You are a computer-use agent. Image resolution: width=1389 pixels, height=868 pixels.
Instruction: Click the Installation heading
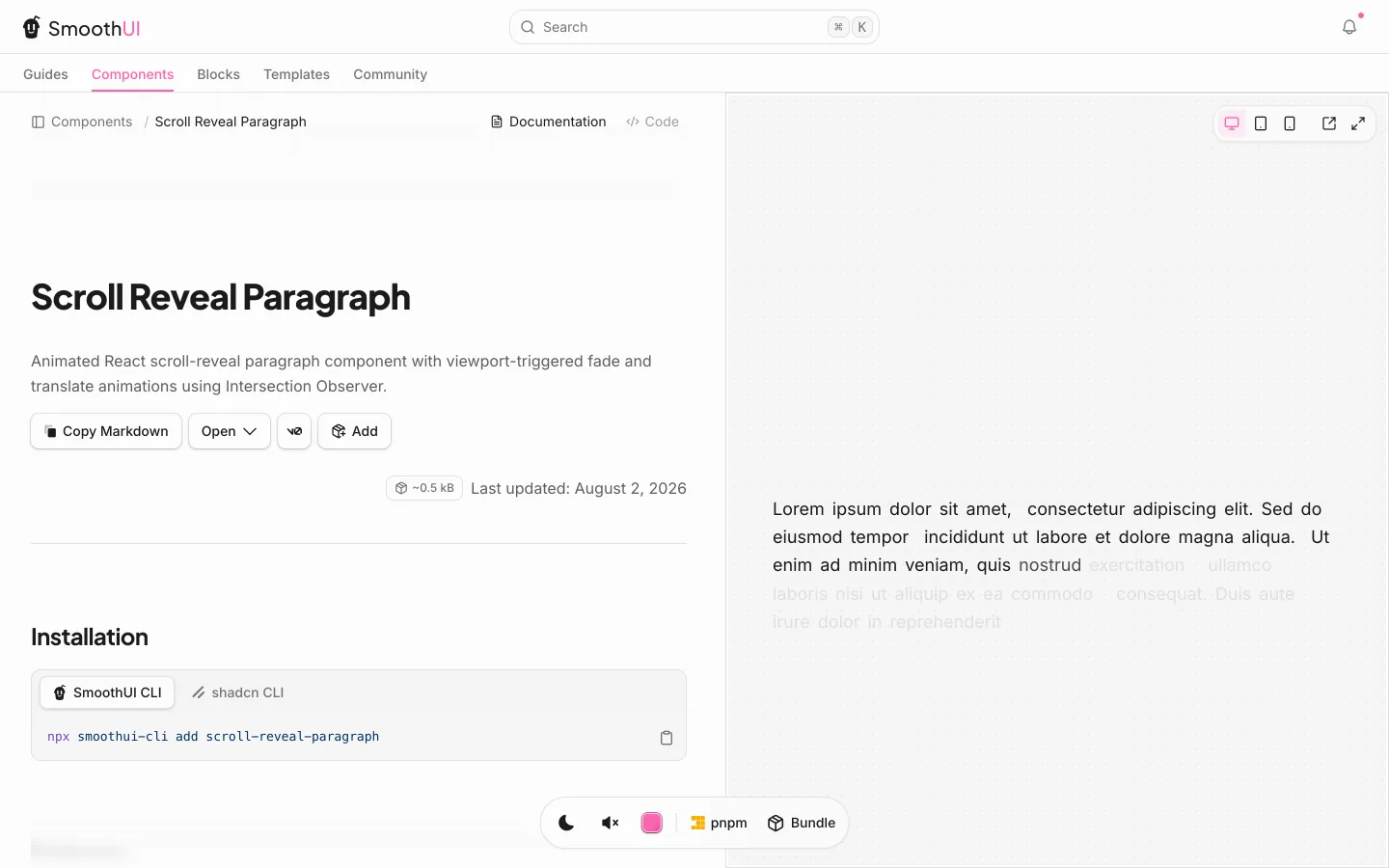(90, 637)
